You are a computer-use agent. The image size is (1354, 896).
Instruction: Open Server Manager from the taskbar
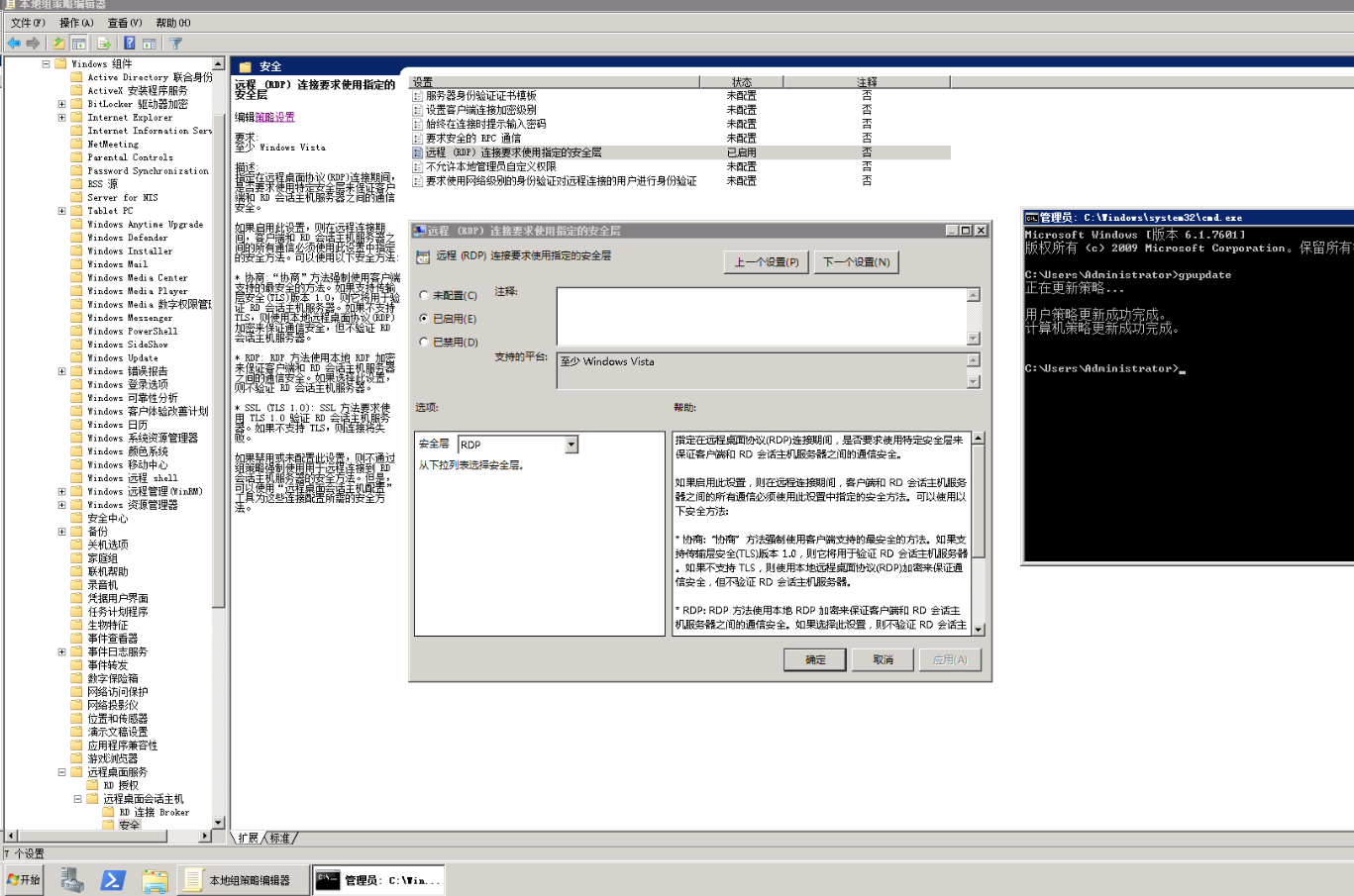tap(72, 879)
